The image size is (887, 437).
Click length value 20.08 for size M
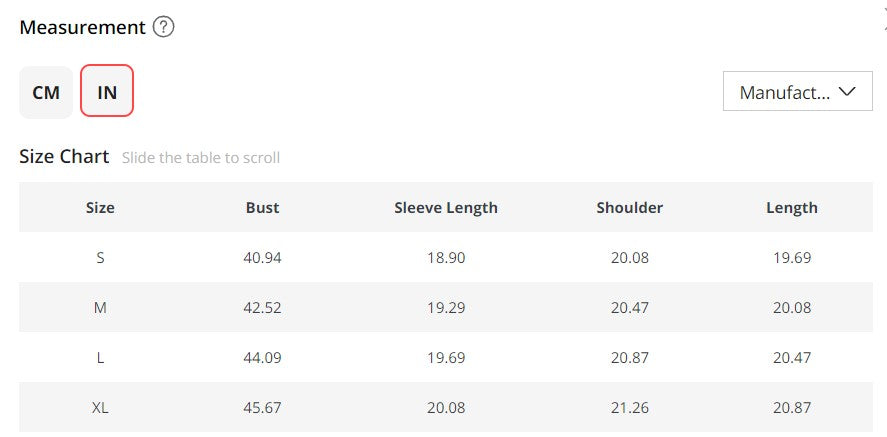click(x=792, y=308)
